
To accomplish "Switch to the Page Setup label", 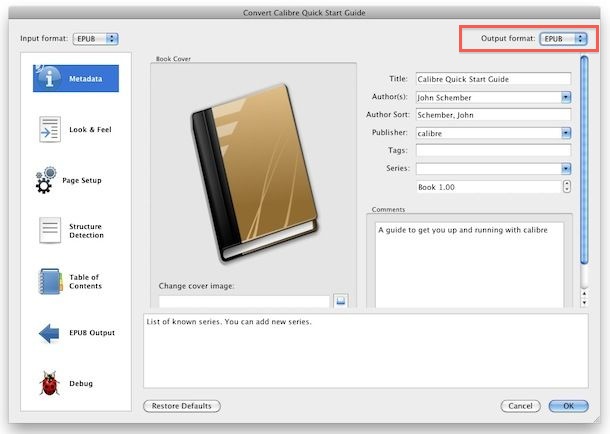I will 82,180.
